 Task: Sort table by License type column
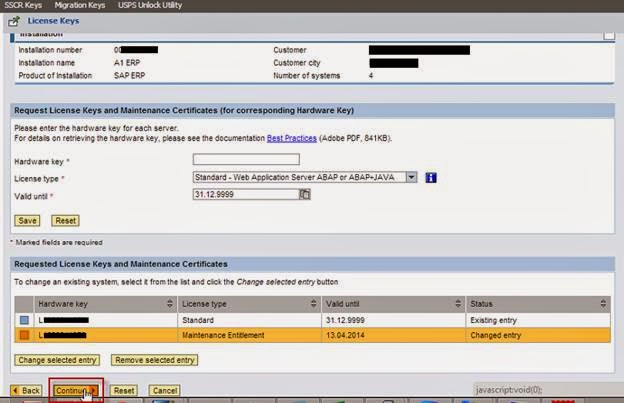coord(314,304)
